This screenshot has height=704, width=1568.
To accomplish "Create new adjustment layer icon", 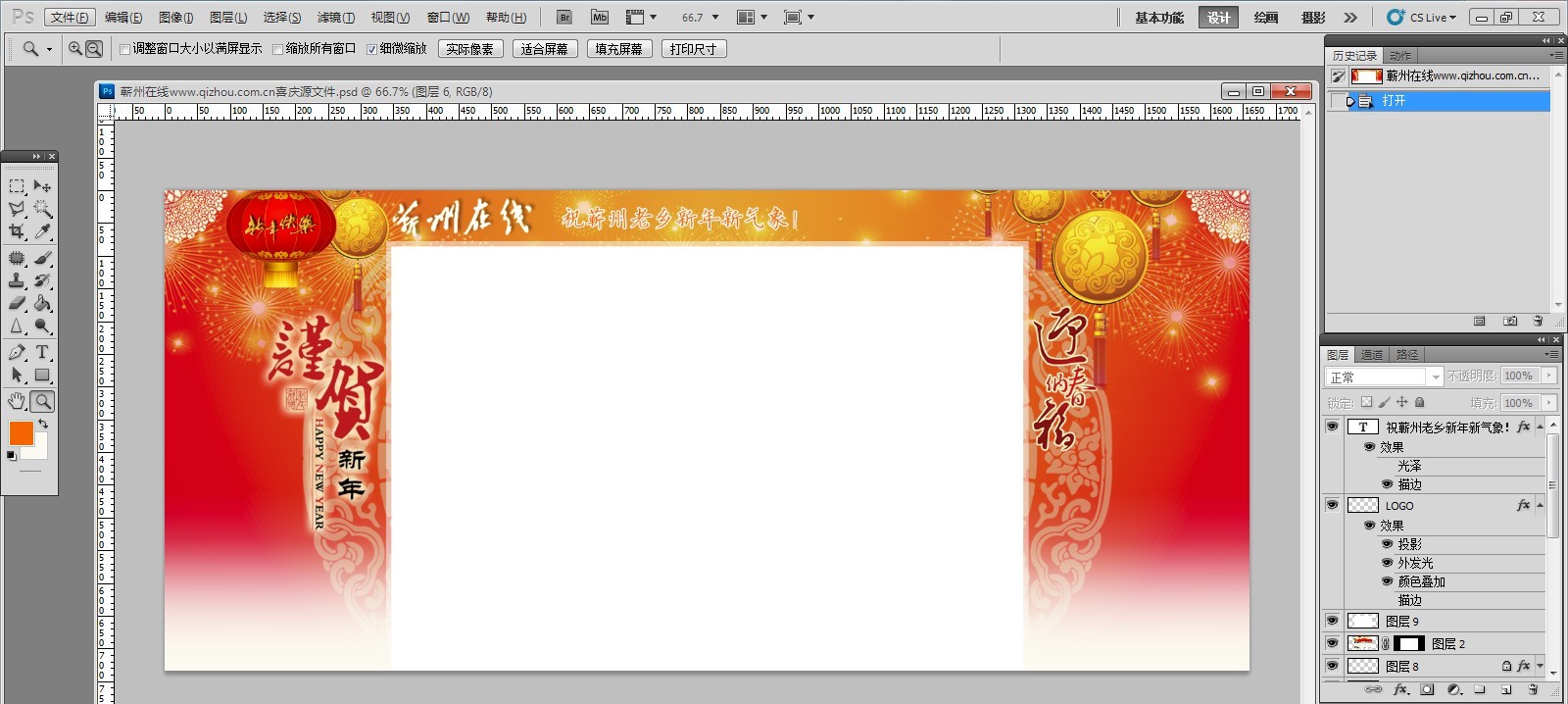I will 1454,690.
